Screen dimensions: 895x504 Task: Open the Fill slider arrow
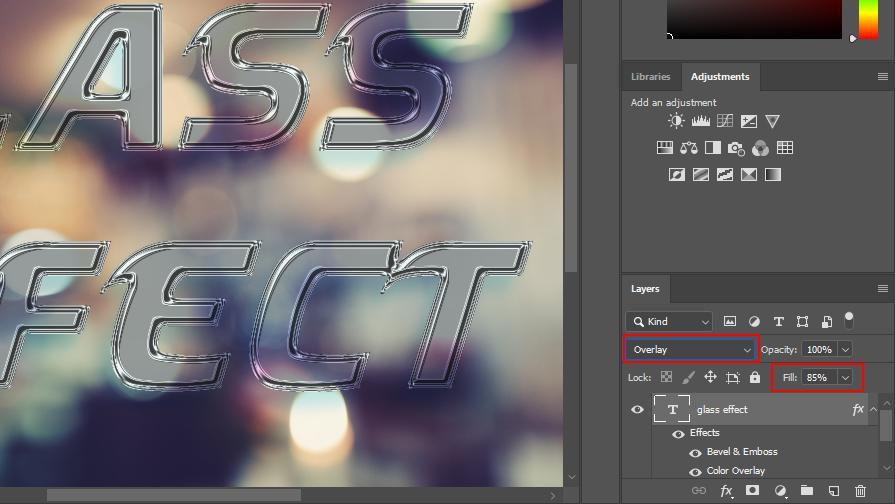pyautogui.click(x=845, y=377)
